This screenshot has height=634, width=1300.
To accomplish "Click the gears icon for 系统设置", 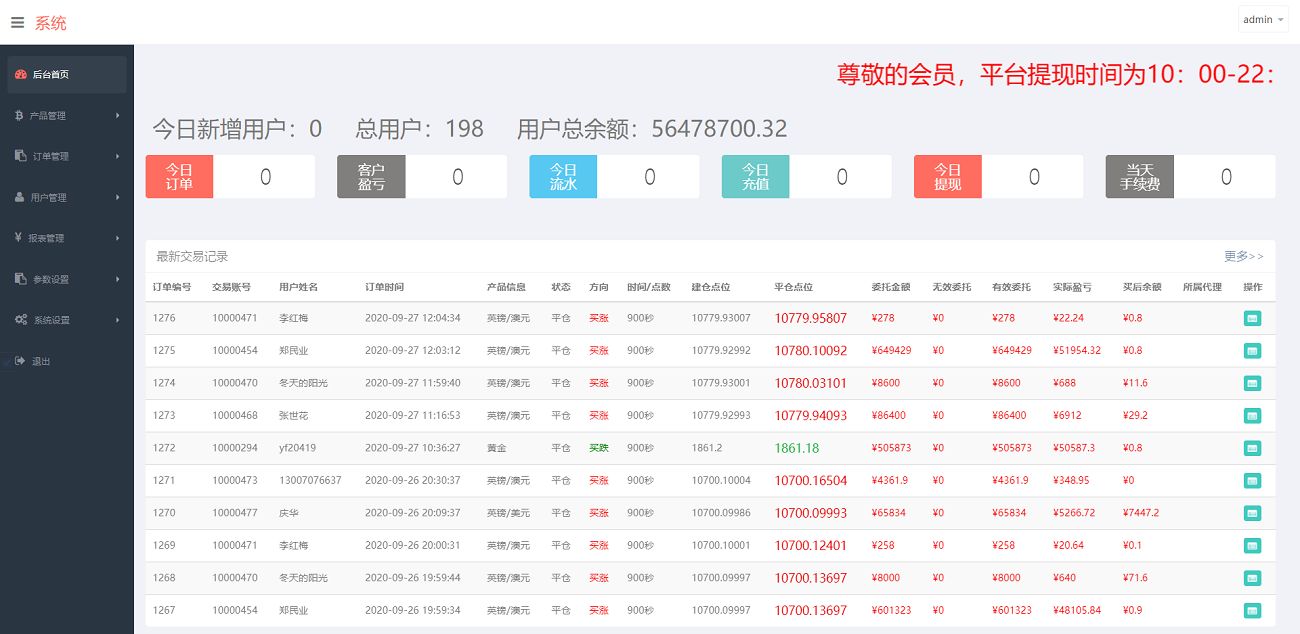I will (20, 320).
